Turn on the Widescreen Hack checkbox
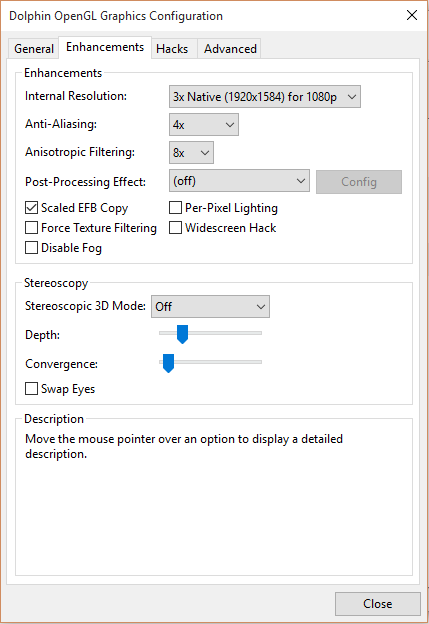429x624 pixels. click(176, 228)
